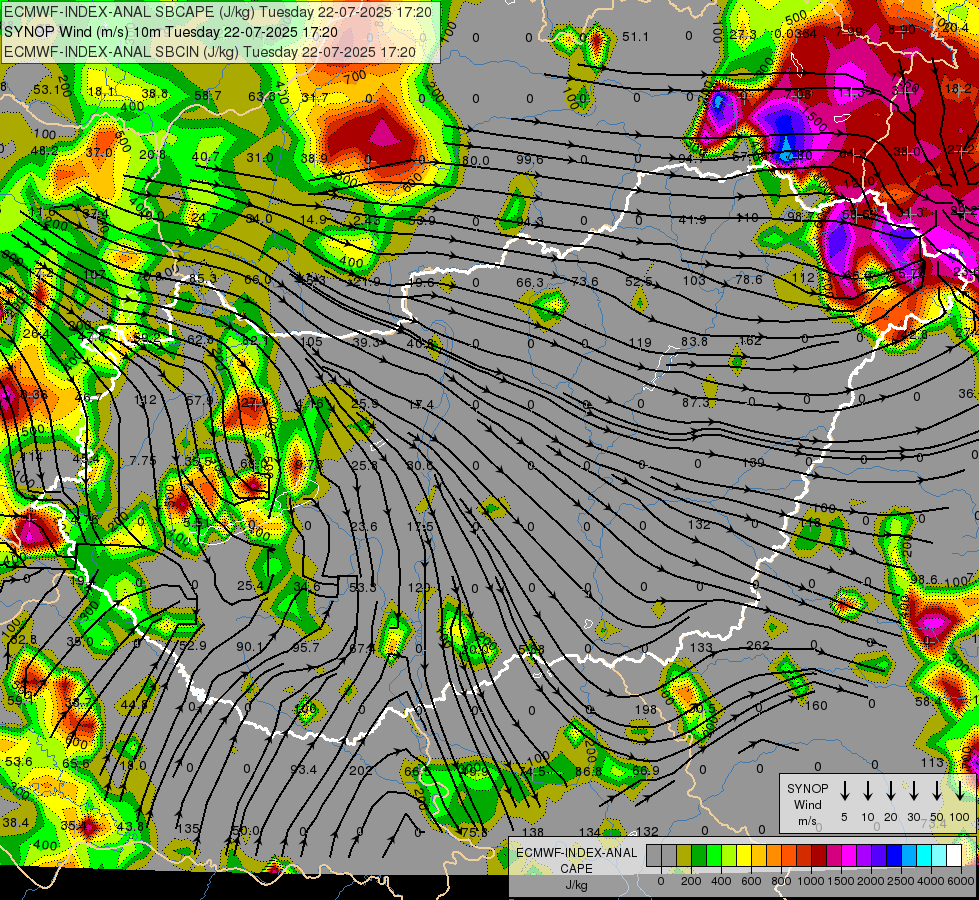Viewport: 979px width, 900px height.
Task: Click the SYNOP Wind m/s legend label
Action: [807, 804]
